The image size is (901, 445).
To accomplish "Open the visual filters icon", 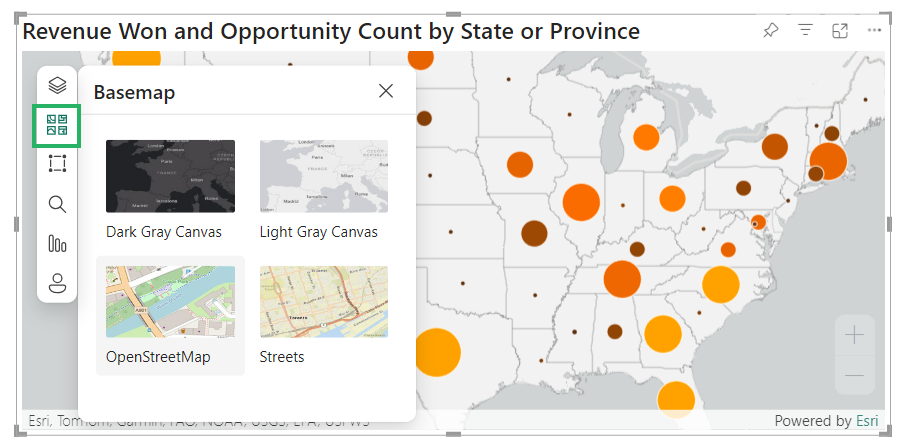I will pos(805,31).
